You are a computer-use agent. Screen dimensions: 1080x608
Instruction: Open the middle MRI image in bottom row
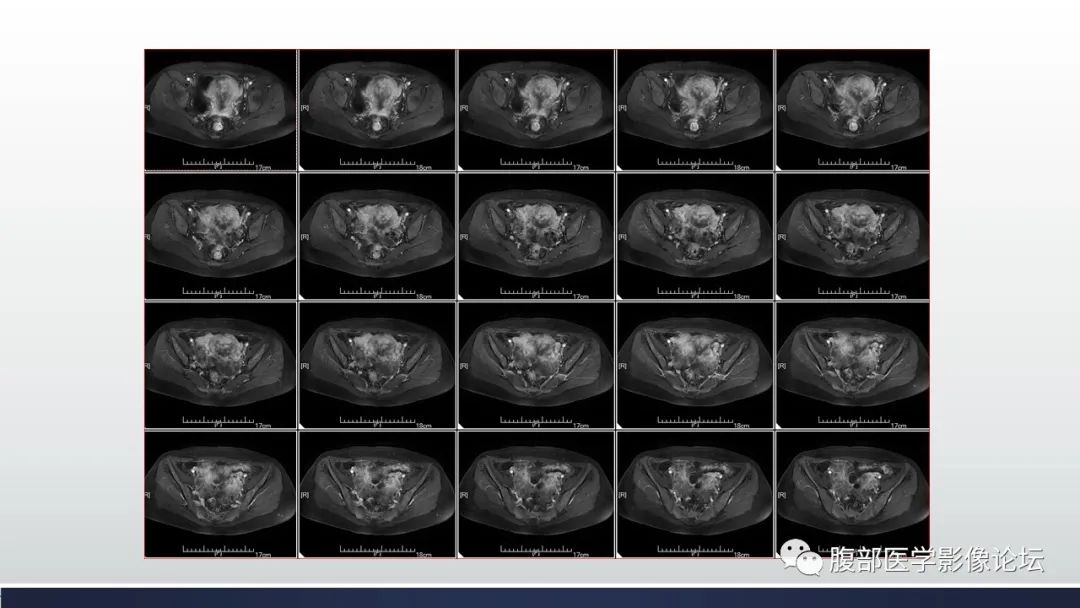[536, 494]
